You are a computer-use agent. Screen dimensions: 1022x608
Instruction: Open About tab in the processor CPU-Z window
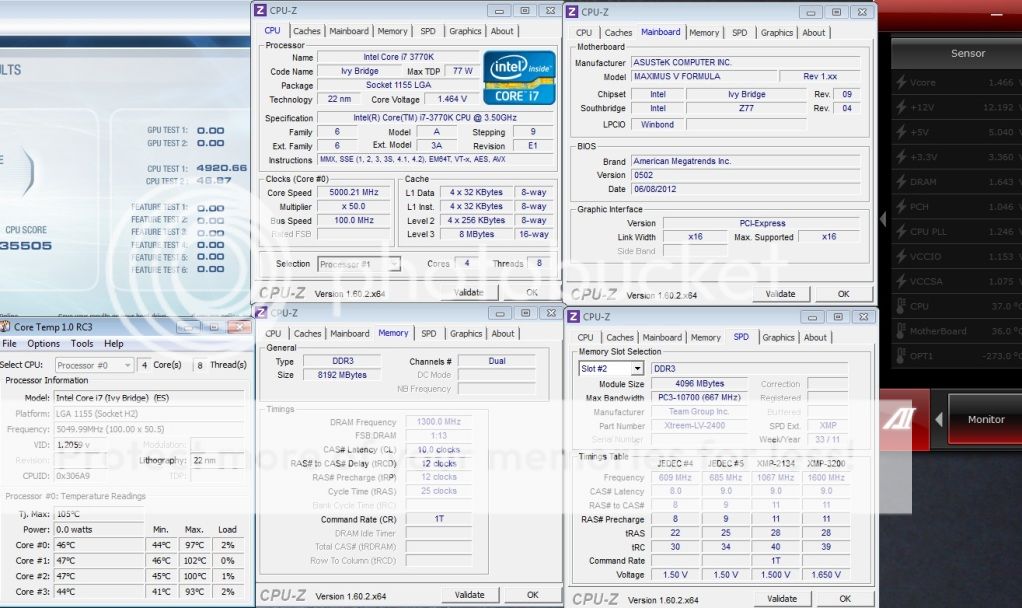pyautogui.click(x=502, y=31)
